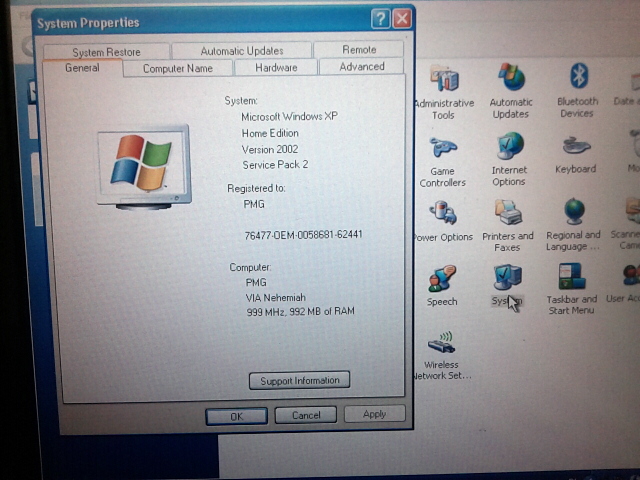Click '999 MHz, 992 MB of RAM' text
This screenshot has height=480, width=640.
(x=300, y=311)
